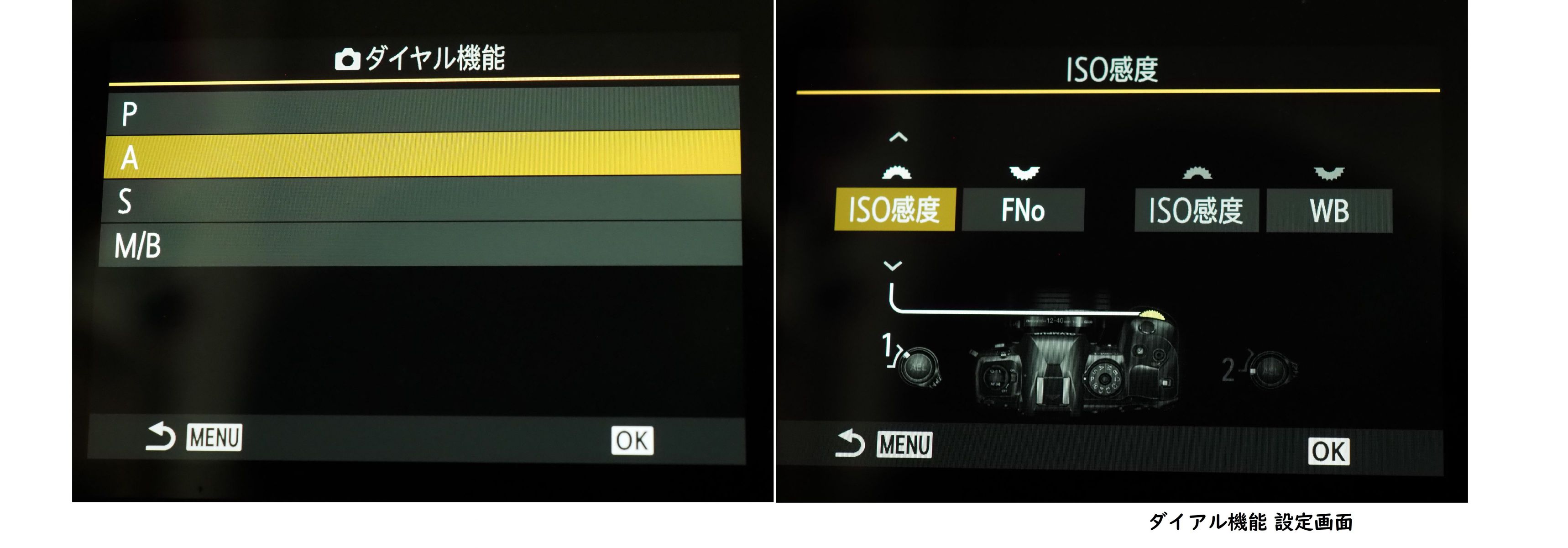Click the up chevron above ISO感度
Image resolution: width=1568 pixels, height=548 pixels.
coord(898,137)
